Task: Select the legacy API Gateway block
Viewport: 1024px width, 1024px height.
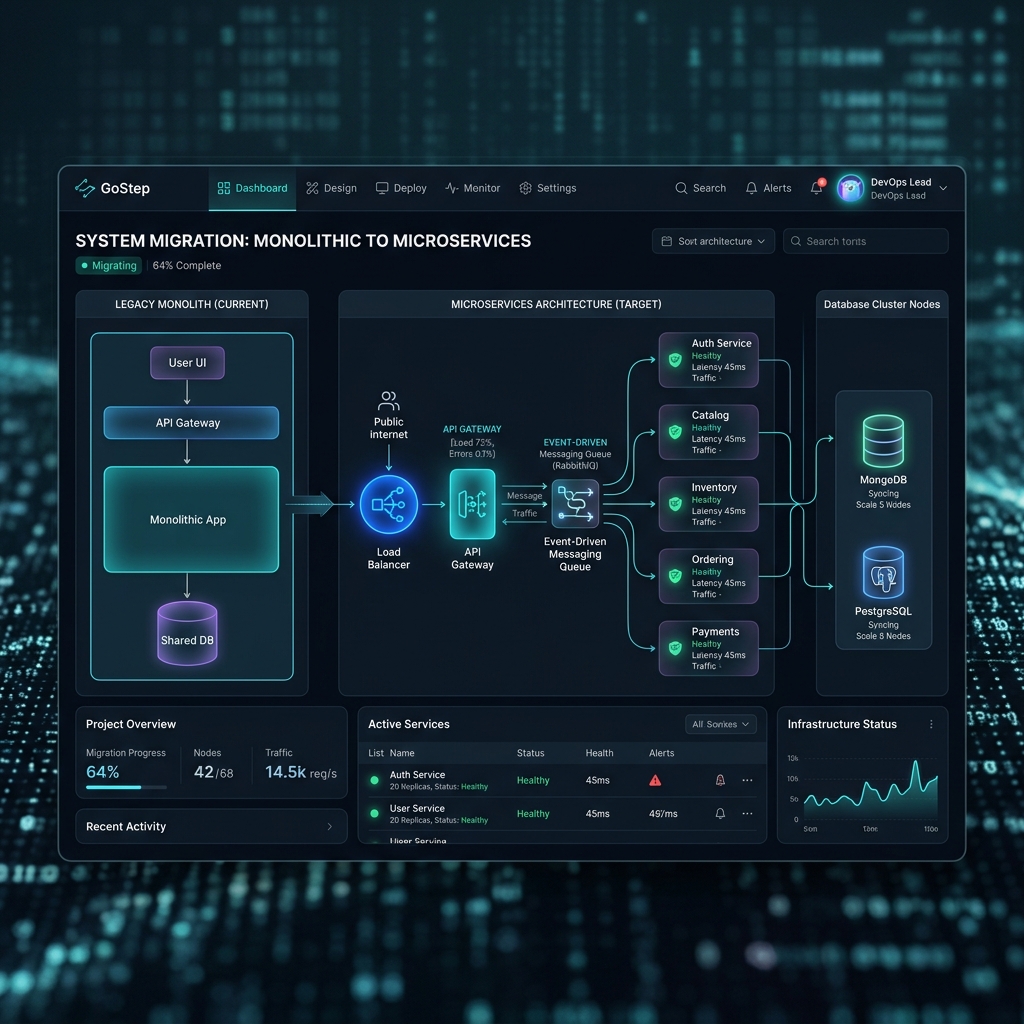Action: (x=191, y=423)
